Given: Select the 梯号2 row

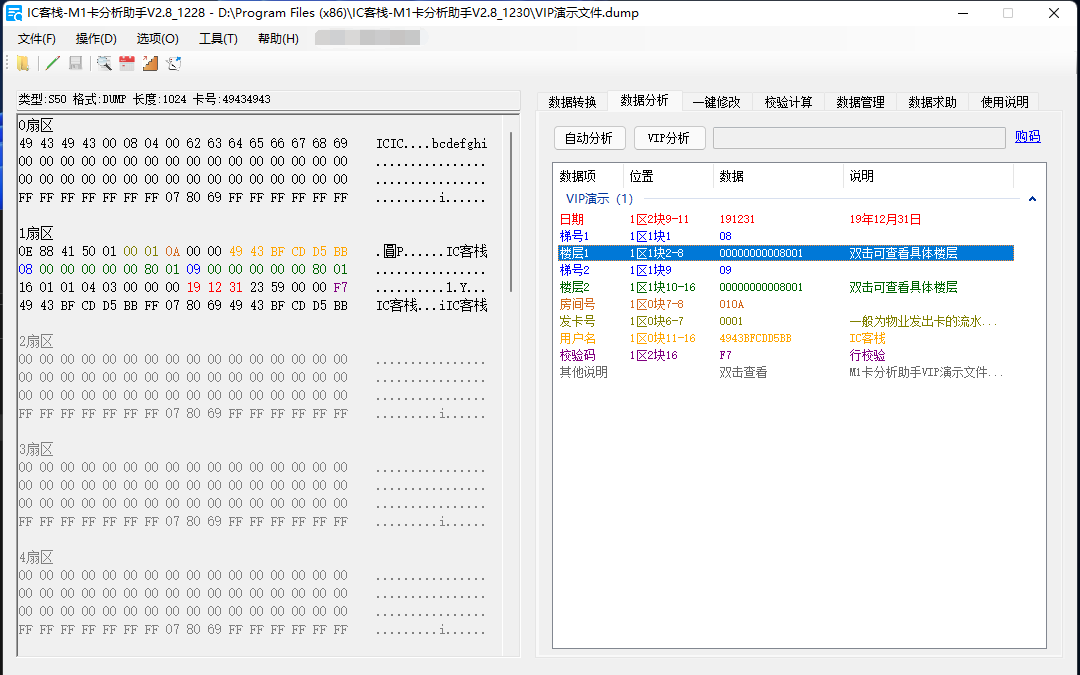Looking at the screenshot, I should click(x=785, y=270).
